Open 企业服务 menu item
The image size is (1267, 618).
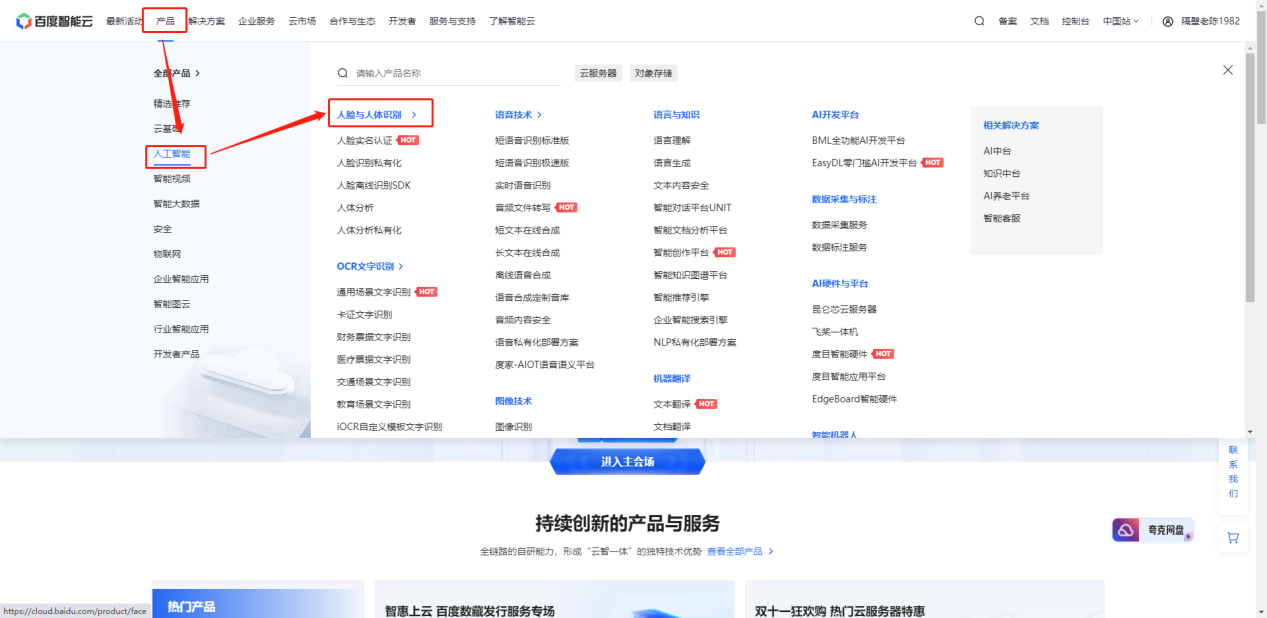(x=256, y=21)
